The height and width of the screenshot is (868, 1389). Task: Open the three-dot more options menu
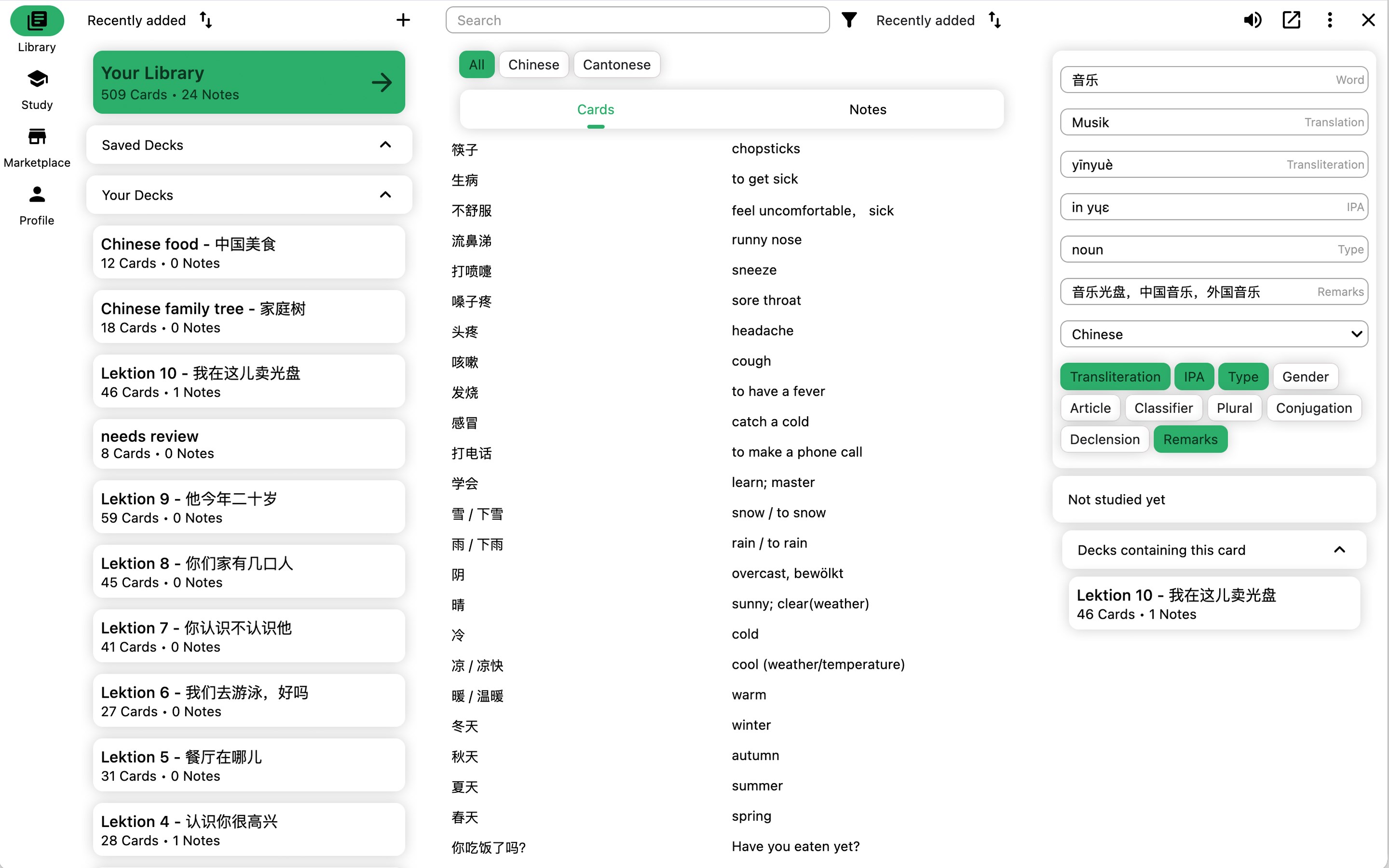click(x=1329, y=20)
